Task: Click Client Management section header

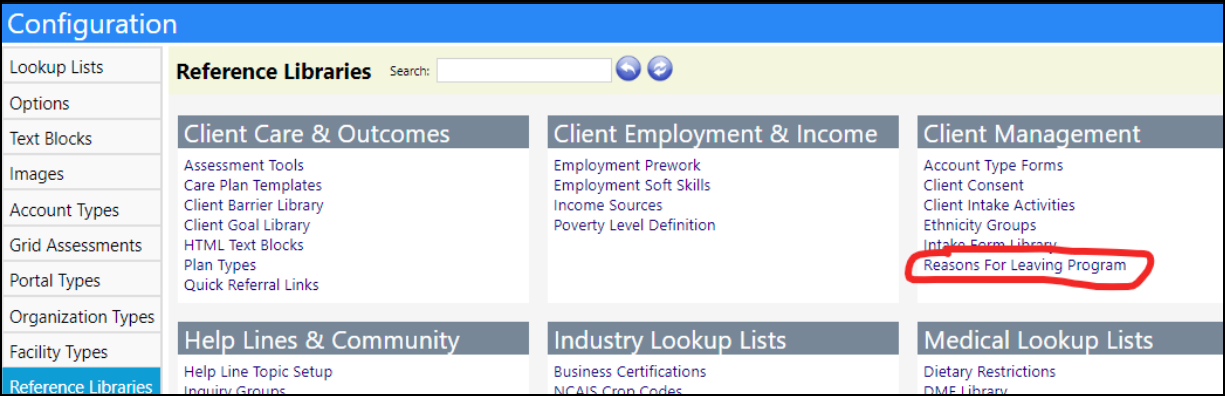Action: [x=1070, y=133]
